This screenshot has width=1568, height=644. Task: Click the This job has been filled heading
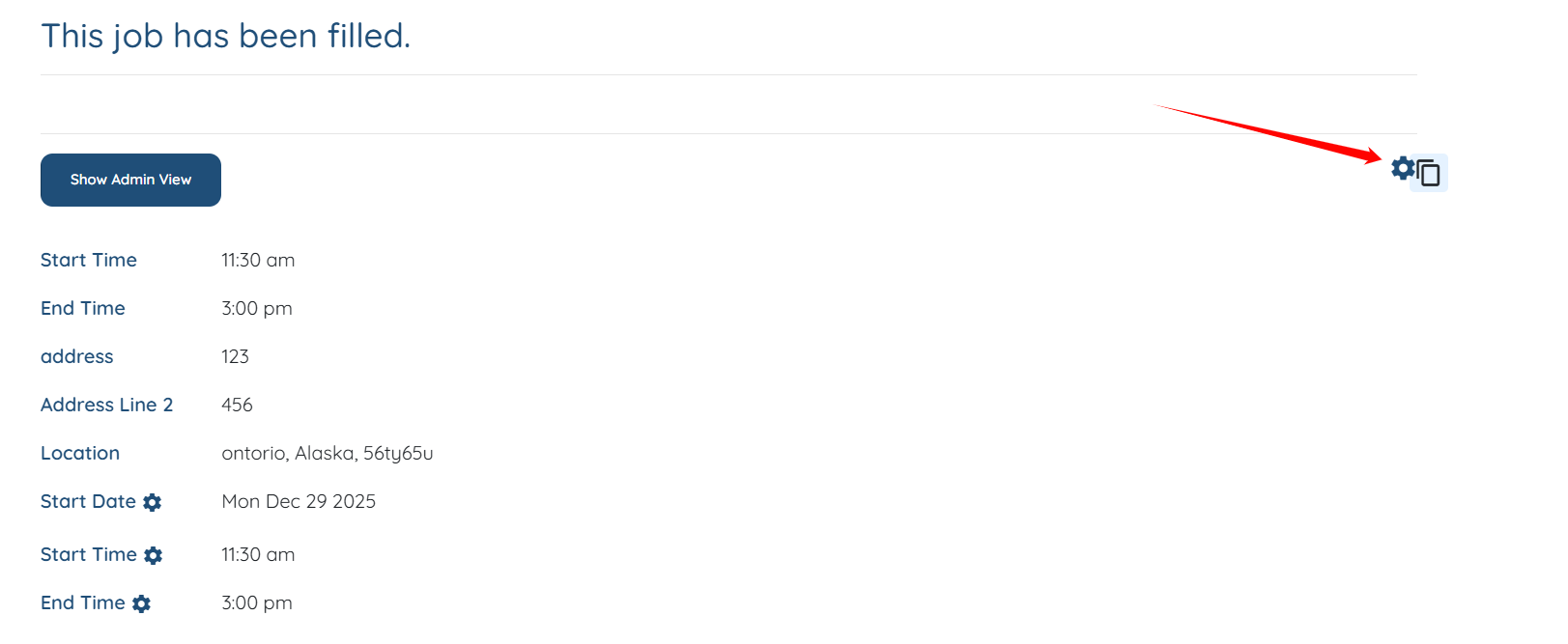click(x=226, y=36)
